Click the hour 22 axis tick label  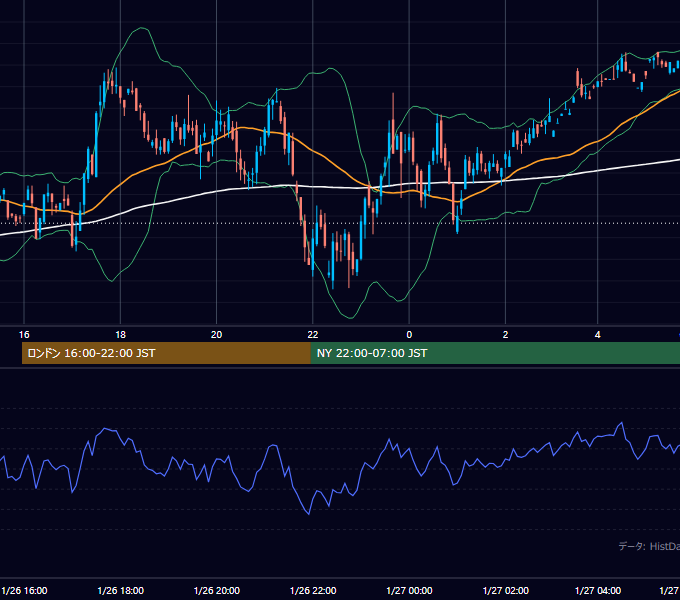tap(313, 335)
